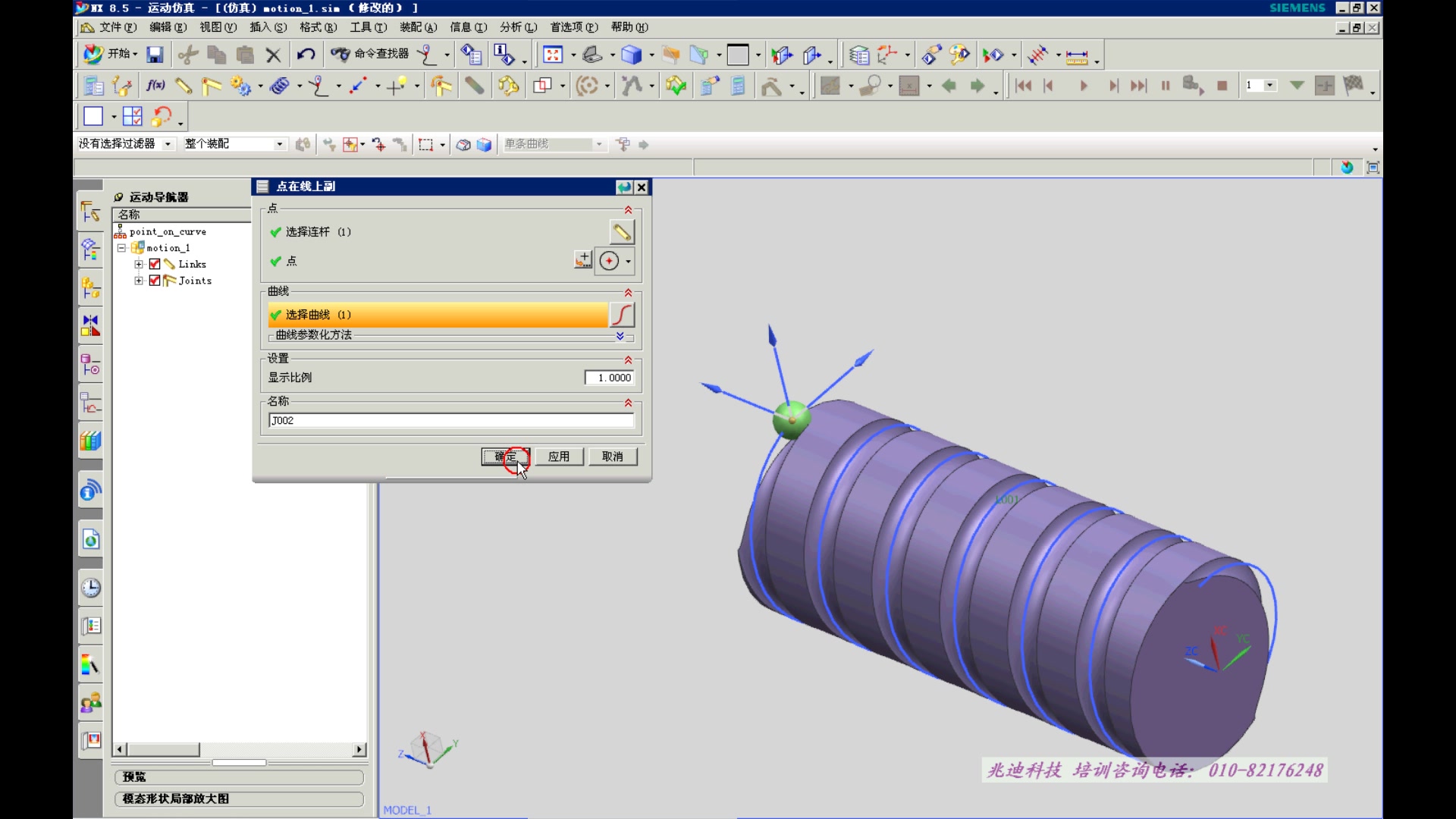Click the undo arrow icon

click(306, 55)
